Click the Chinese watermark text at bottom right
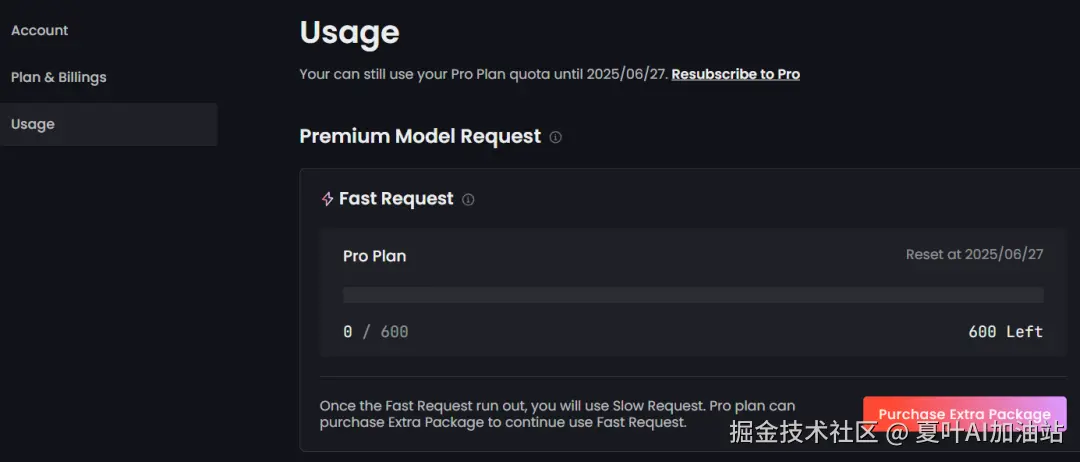The height and width of the screenshot is (462, 1080). [x=896, y=434]
